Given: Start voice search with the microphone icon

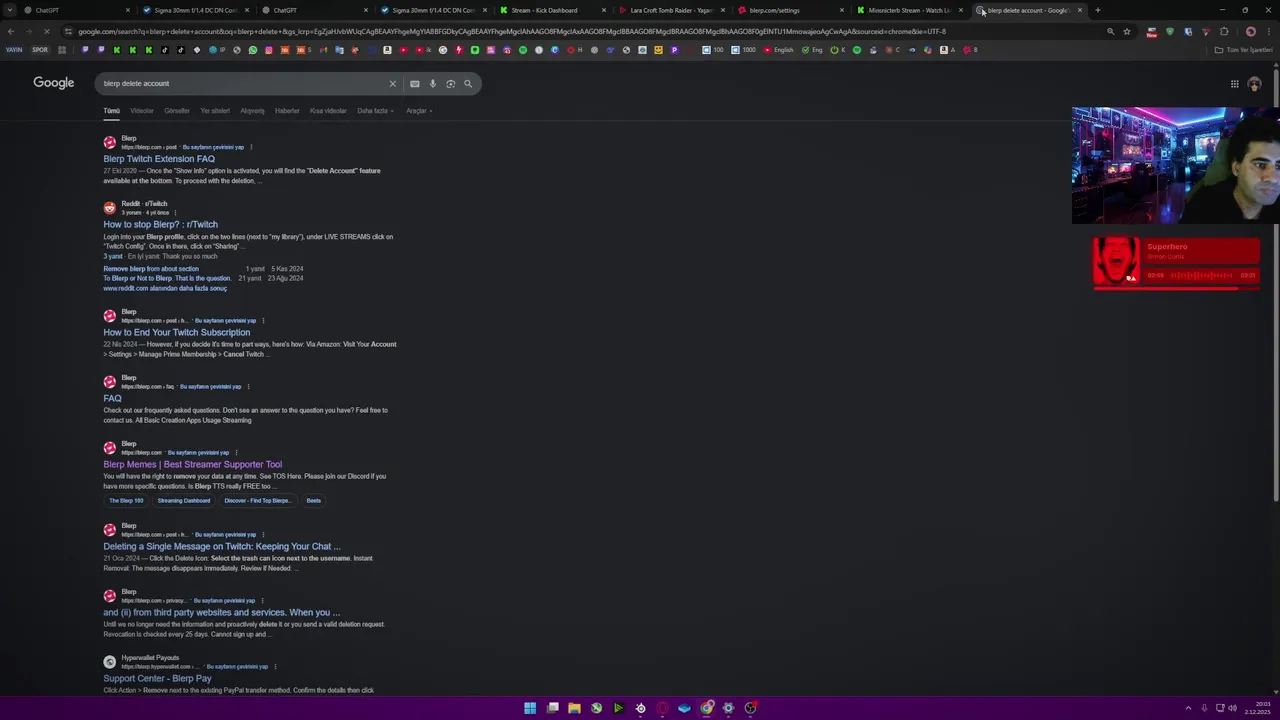Looking at the screenshot, I should (432, 84).
